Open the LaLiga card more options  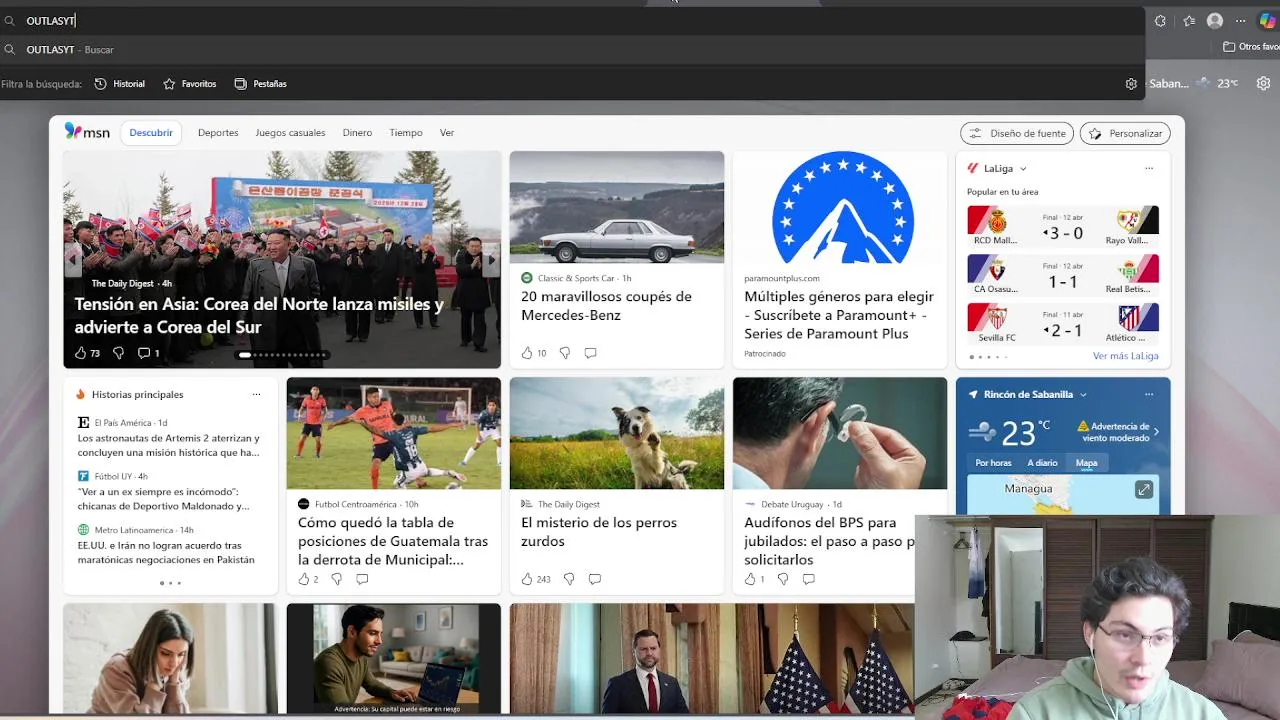[1149, 168]
